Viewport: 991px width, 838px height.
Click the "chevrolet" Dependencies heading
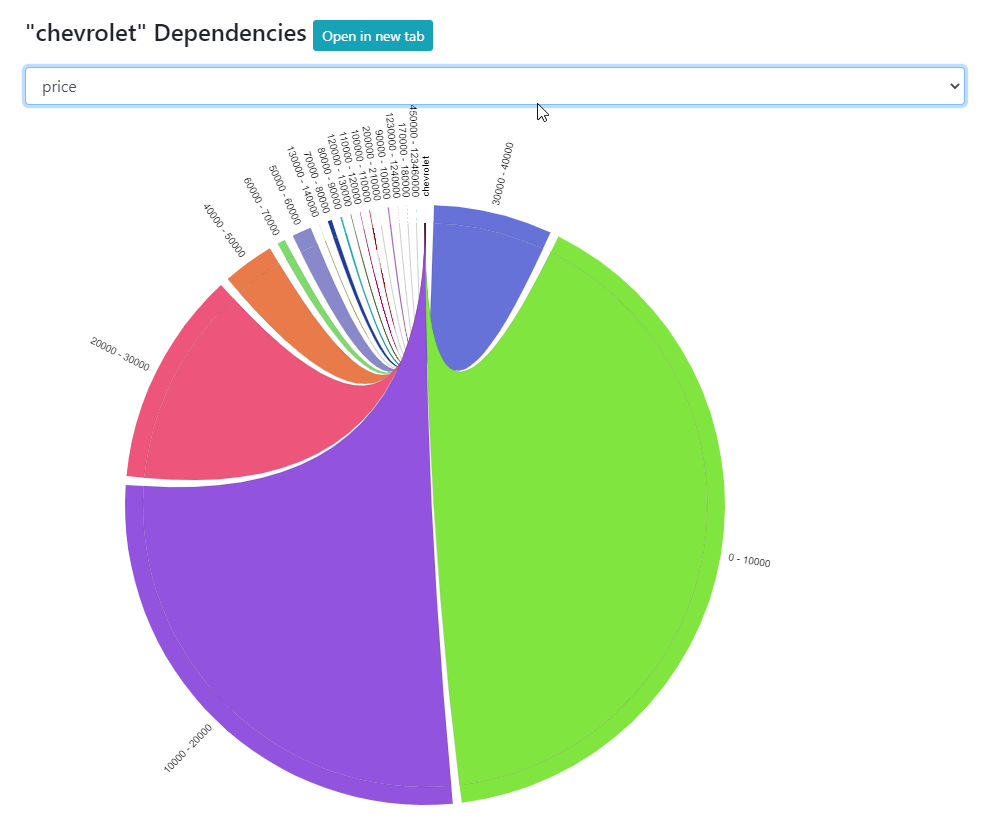pyautogui.click(x=166, y=33)
